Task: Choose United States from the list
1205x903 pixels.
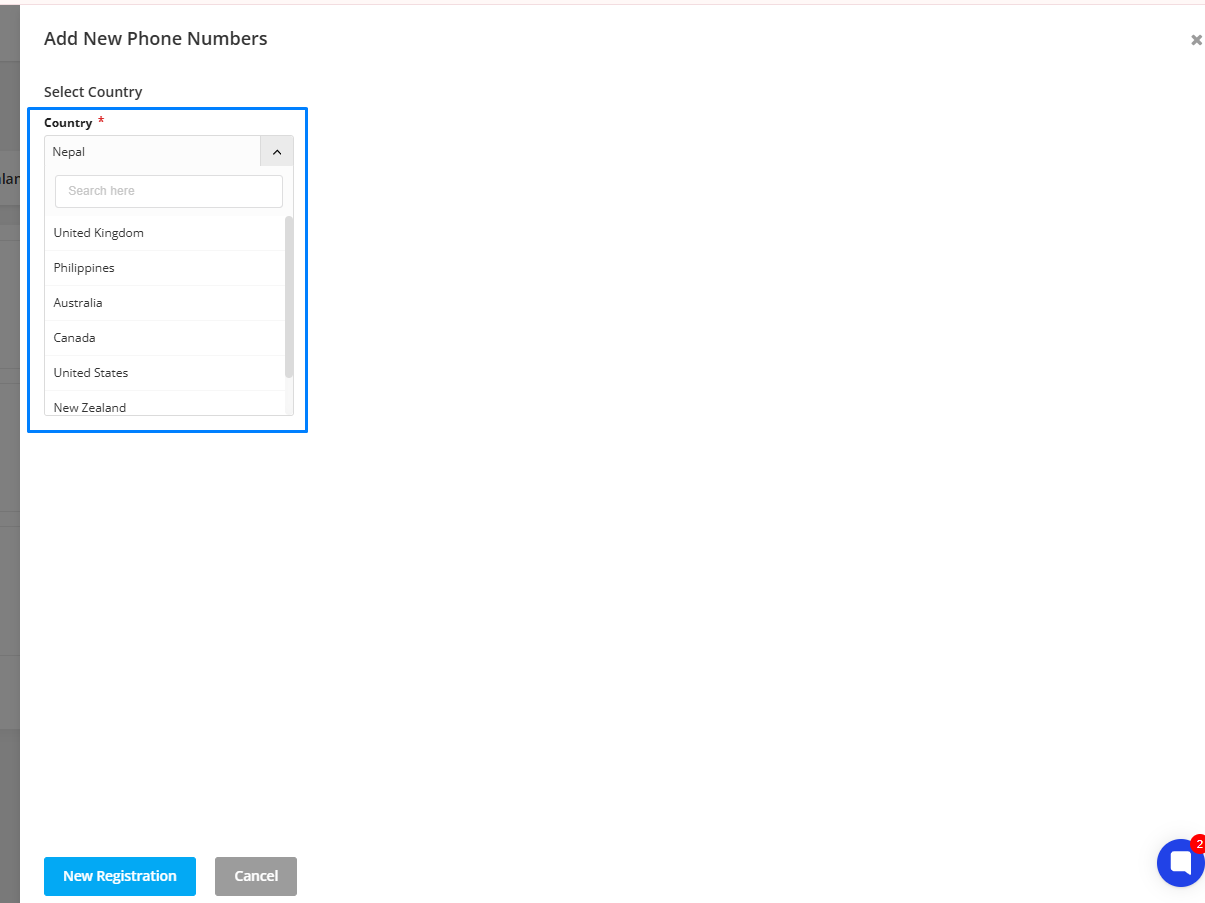Action: pos(165,373)
